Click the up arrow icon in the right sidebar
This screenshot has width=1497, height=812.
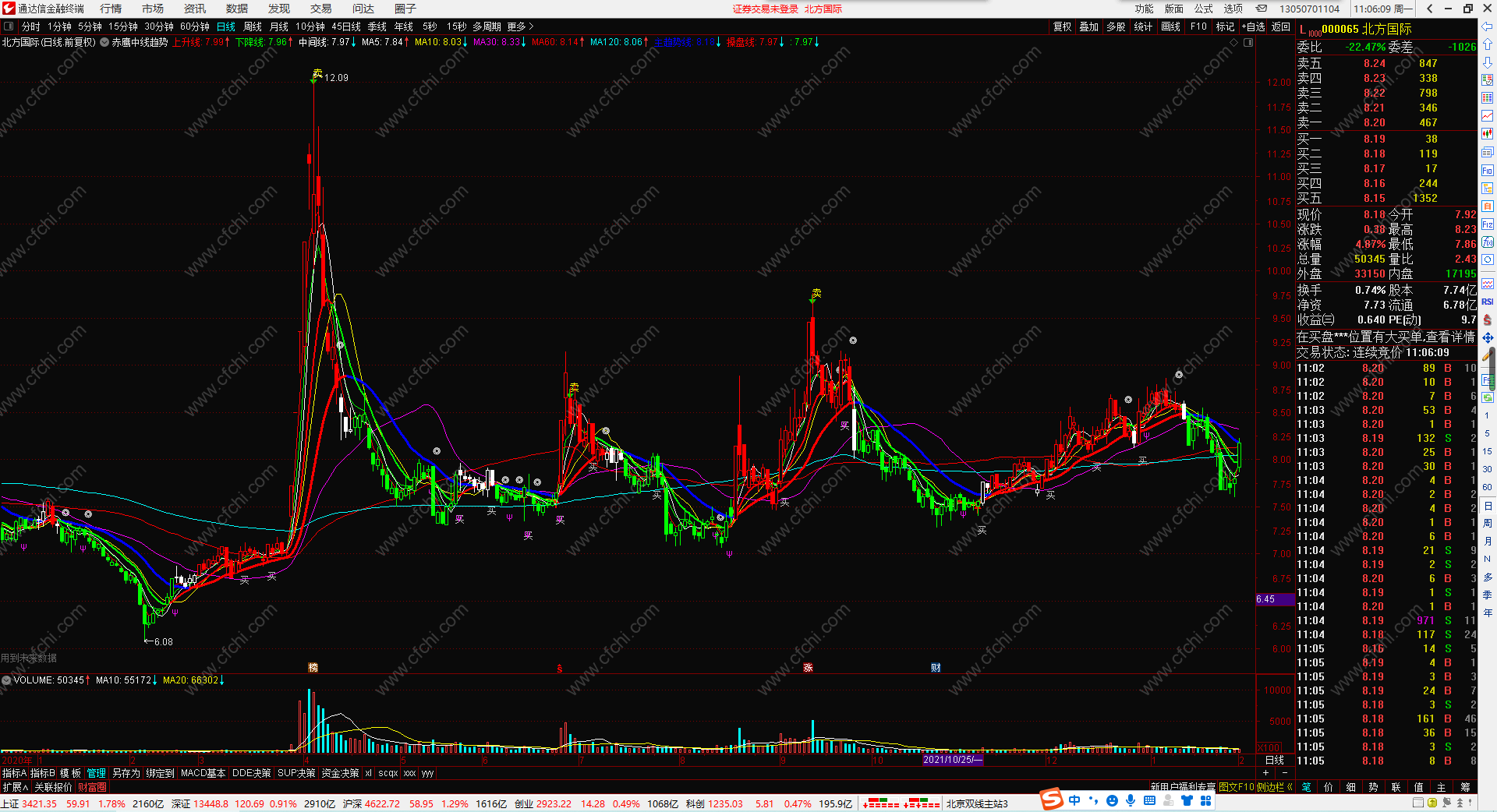coord(1488,44)
